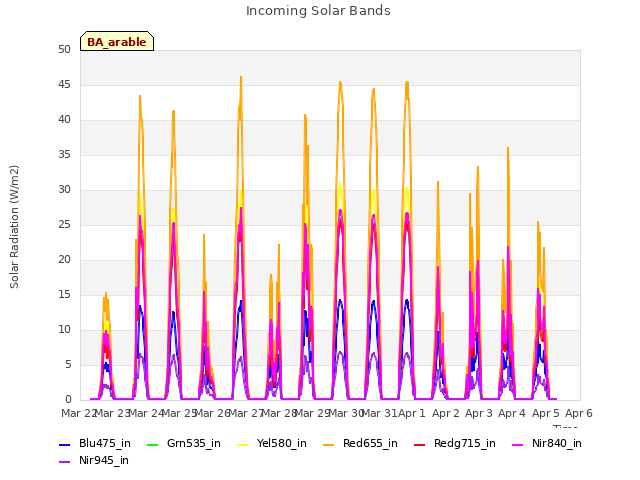
Task: Click the Blu475_in legend blue swatch
Action: (x=64, y=444)
